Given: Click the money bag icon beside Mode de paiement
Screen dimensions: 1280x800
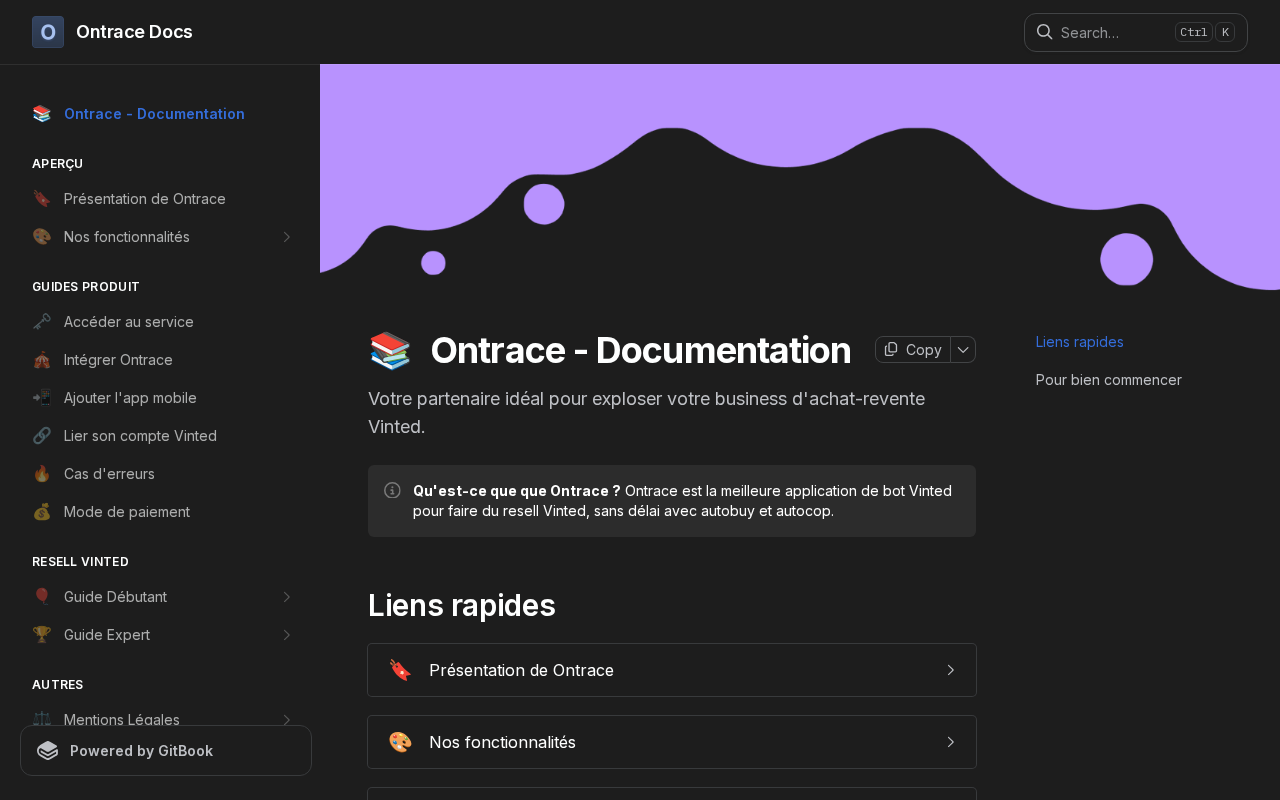Looking at the screenshot, I should click(42, 512).
